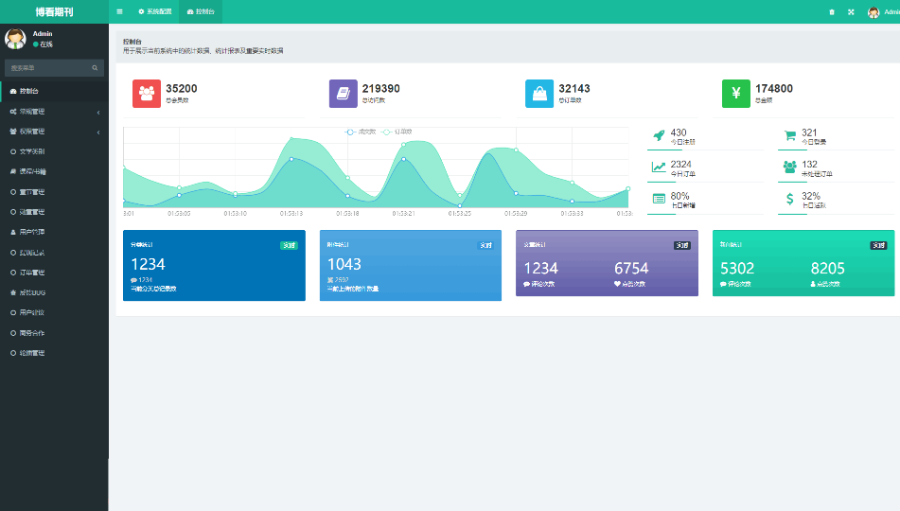Click the 32% stat value

(x=811, y=196)
